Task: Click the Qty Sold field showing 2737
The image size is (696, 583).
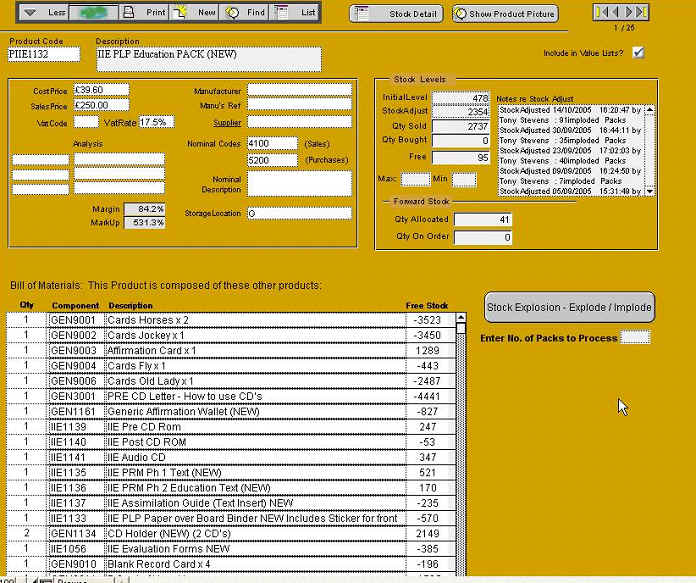Action: (x=461, y=127)
